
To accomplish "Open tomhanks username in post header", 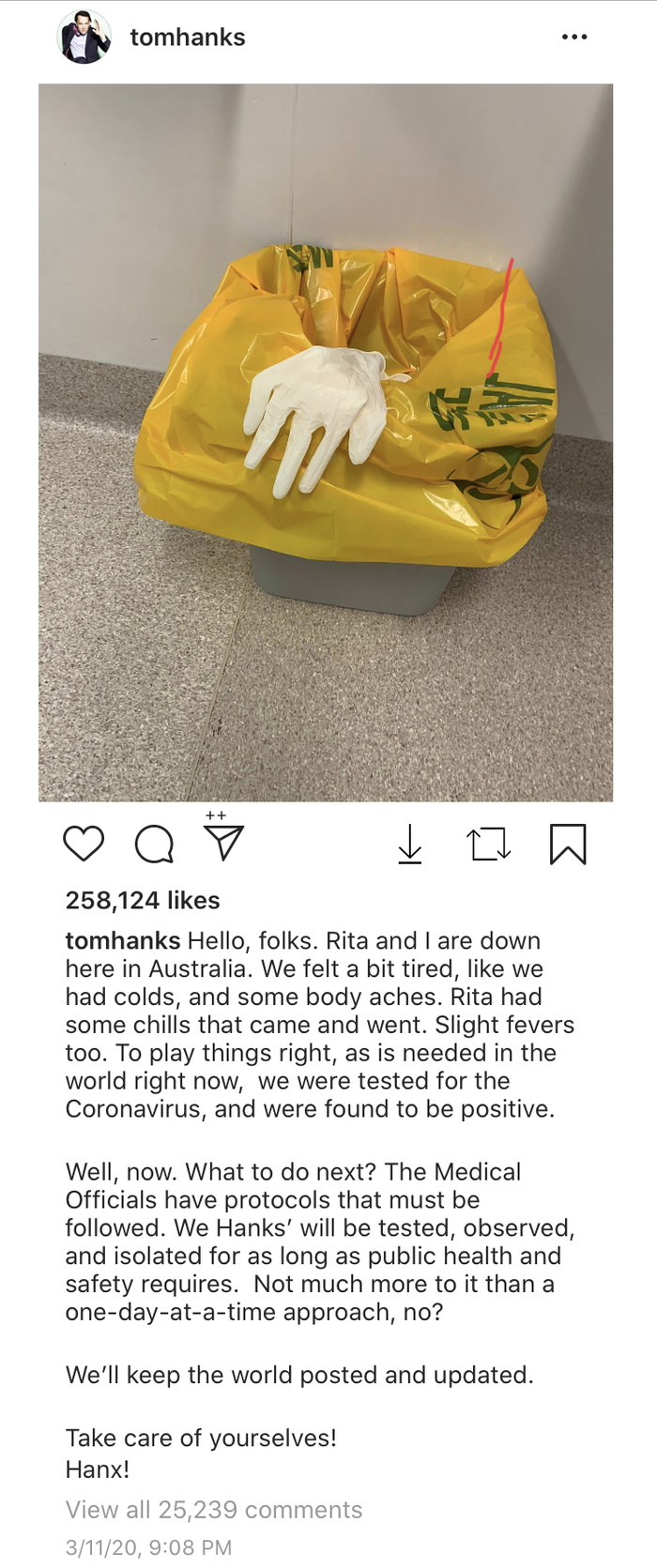I will pyautogui.click(x=188, y=38).
